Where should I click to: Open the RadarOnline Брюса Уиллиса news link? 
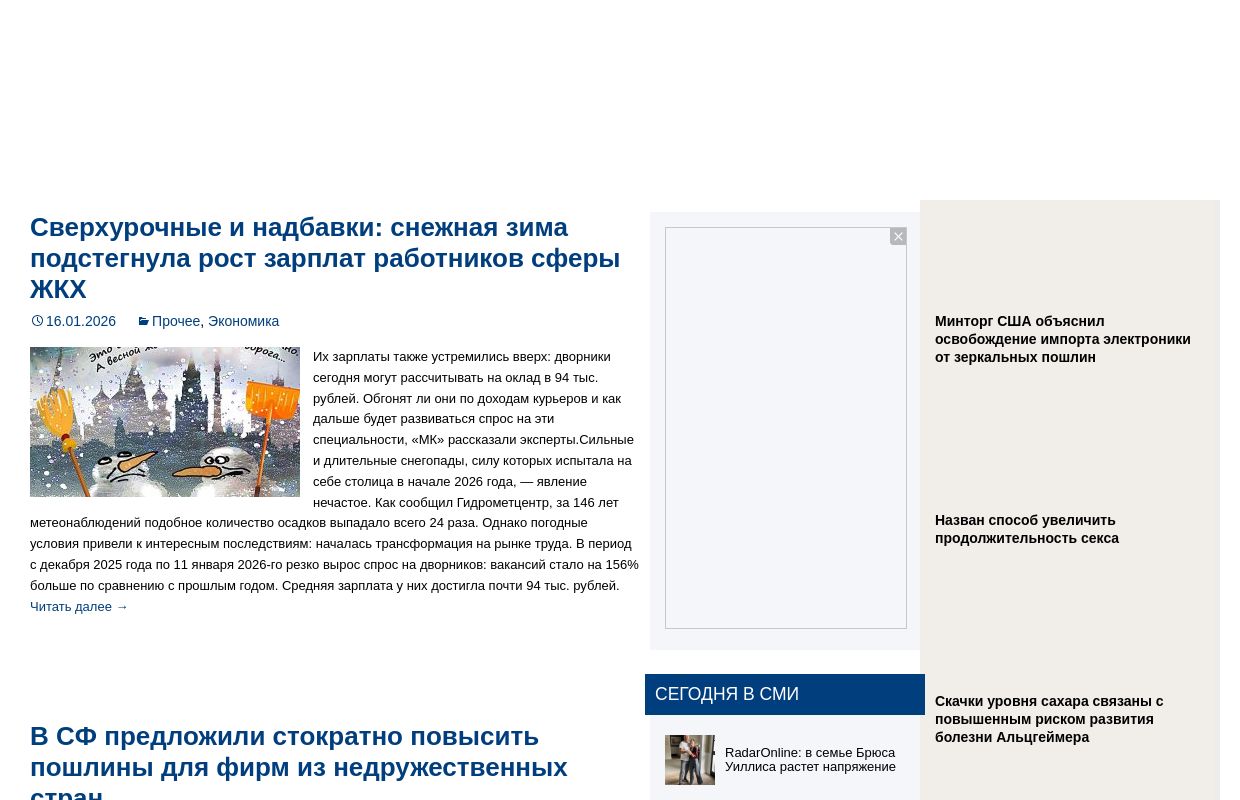click(810, 759)
